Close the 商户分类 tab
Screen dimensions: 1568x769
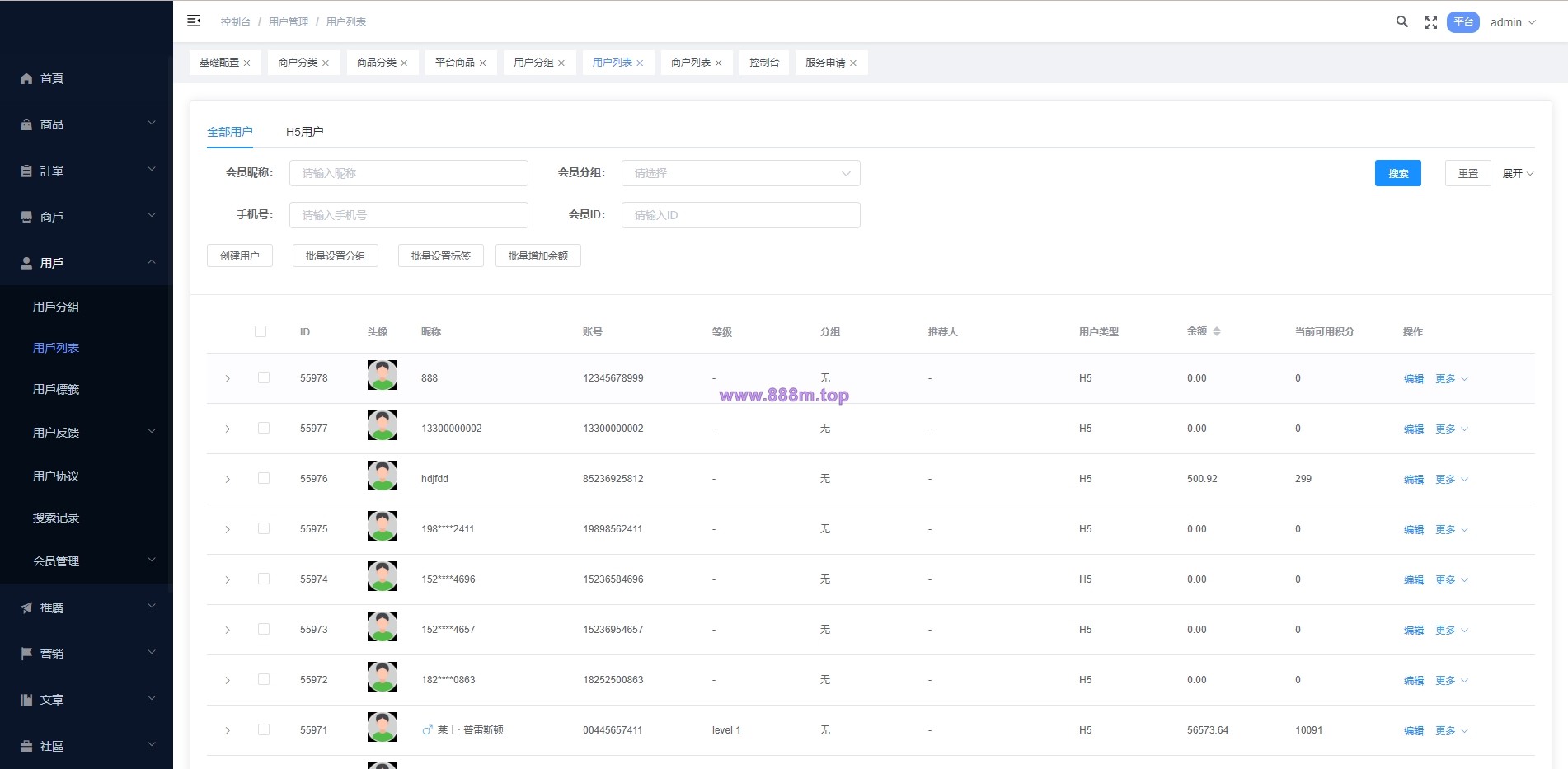pyautogui.click(x=326, y=63)
